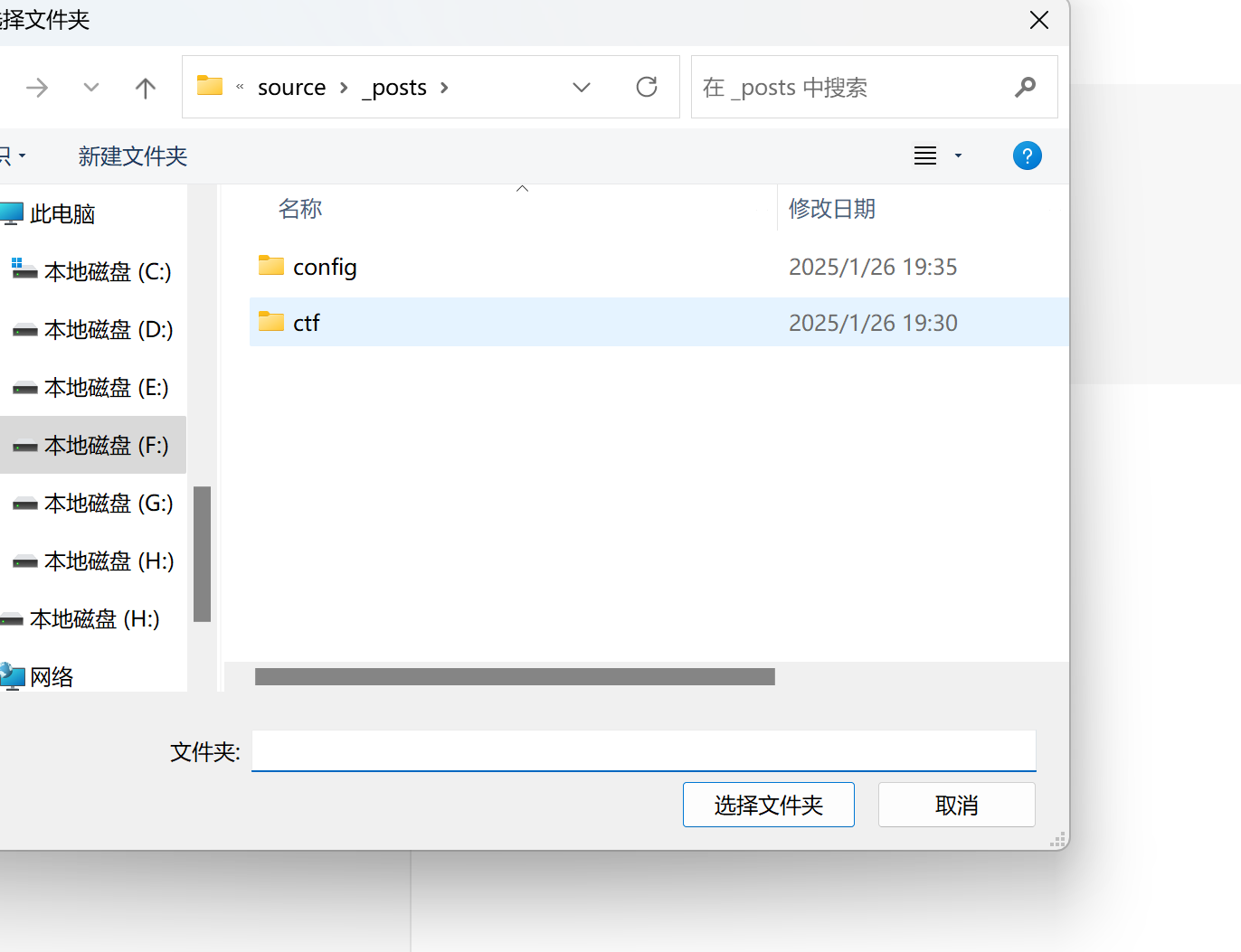Open Local Disk (C:) in sidebar

[x=107, y=271]
